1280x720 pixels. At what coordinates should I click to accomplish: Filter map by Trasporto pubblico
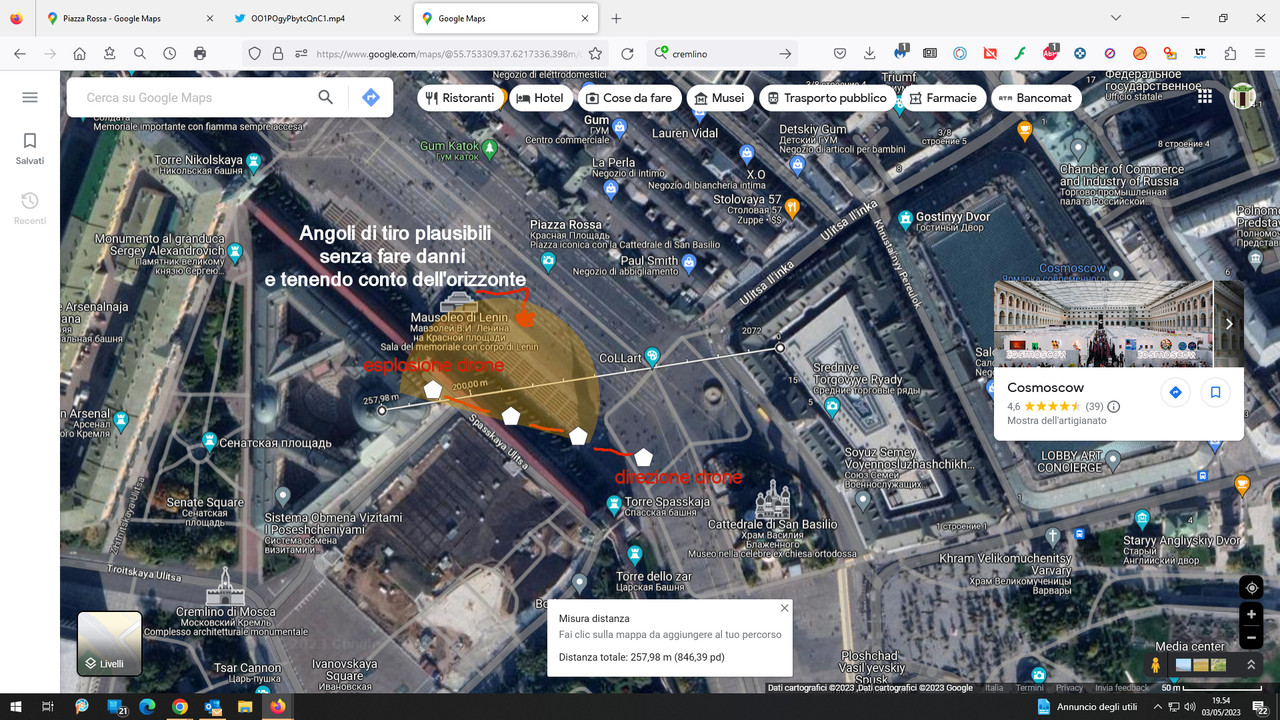pyautogui.click(x=826, y=98)
